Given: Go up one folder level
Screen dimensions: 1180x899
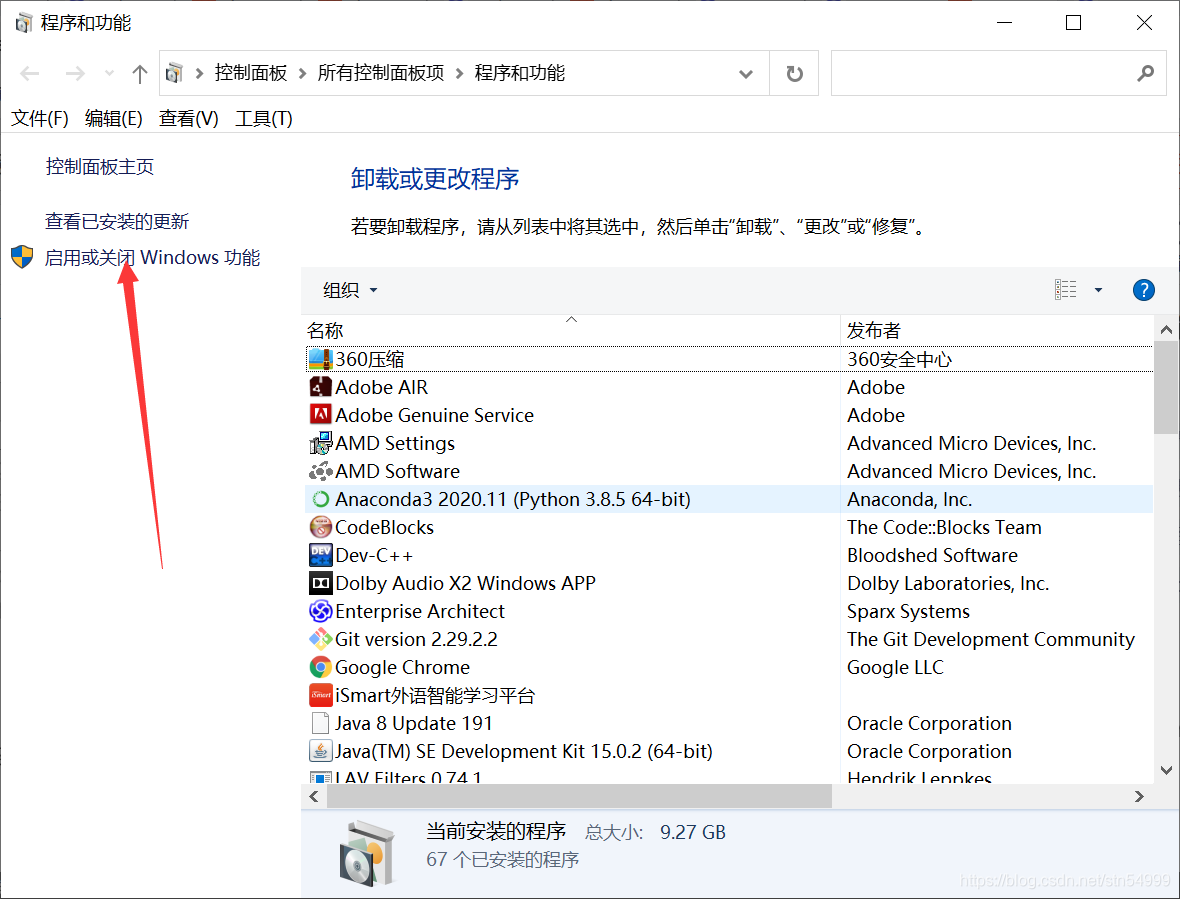Looking at the screenshot, I should click(x=139, y=73).
